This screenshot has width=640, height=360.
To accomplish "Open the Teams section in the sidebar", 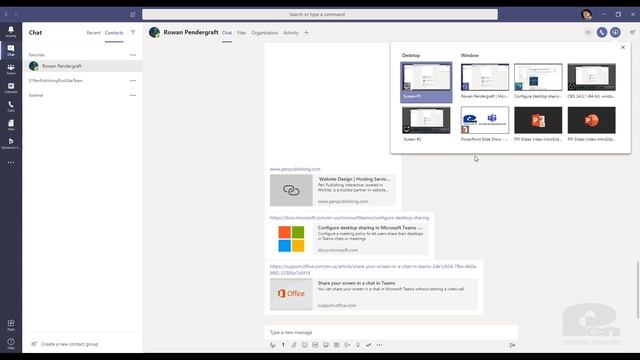I will pos(11,69).
